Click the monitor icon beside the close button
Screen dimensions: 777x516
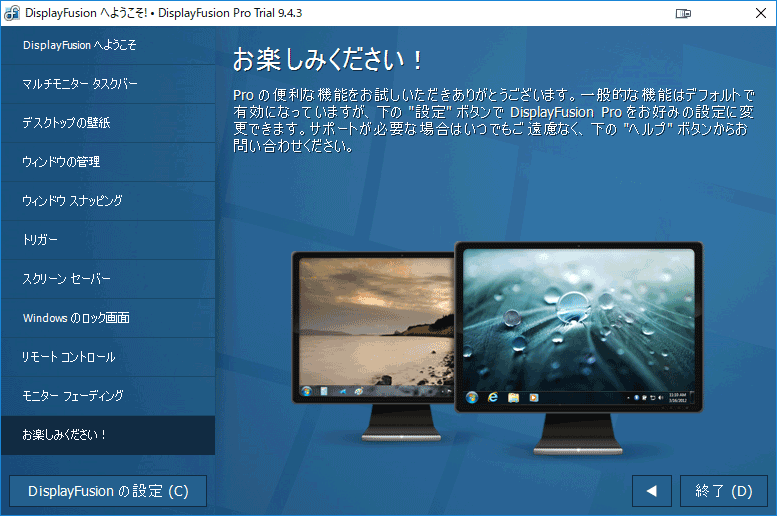point(683,13)
